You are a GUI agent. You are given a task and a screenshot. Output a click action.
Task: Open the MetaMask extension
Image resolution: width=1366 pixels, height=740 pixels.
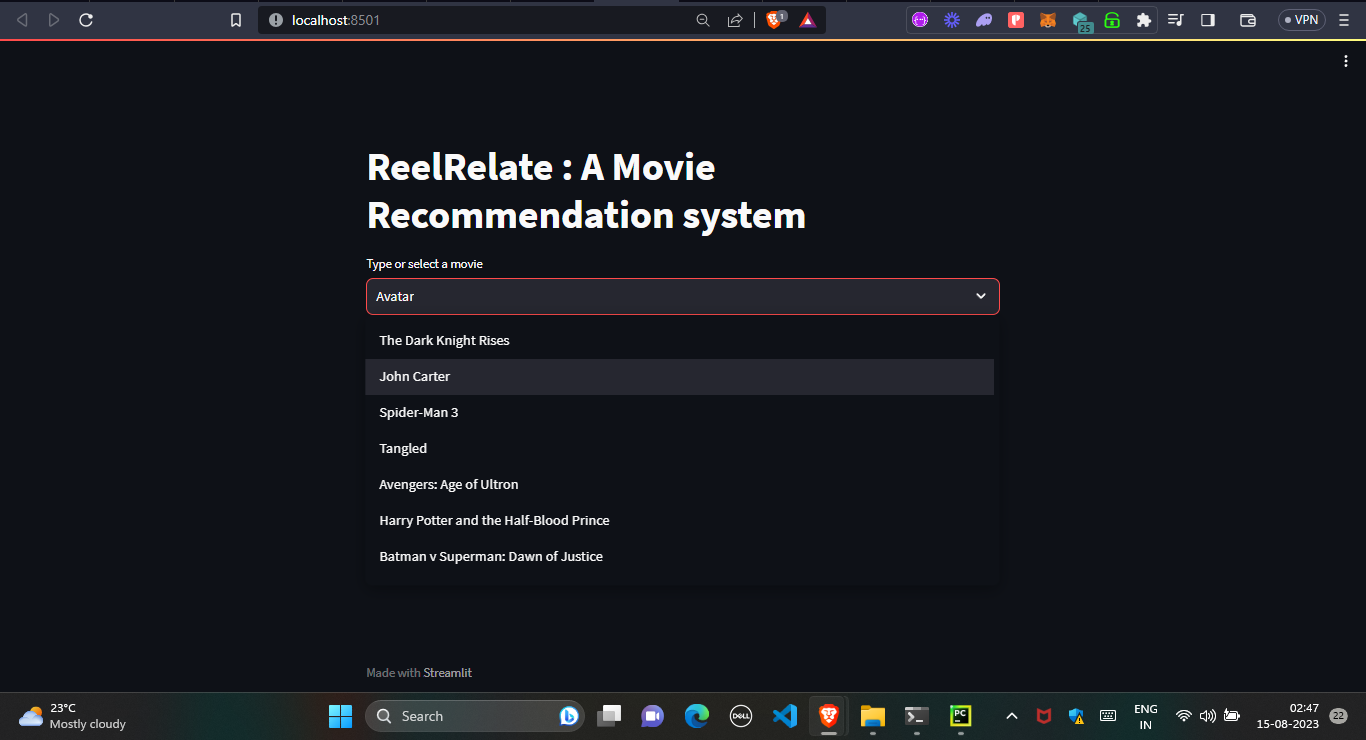[1048, 19]
